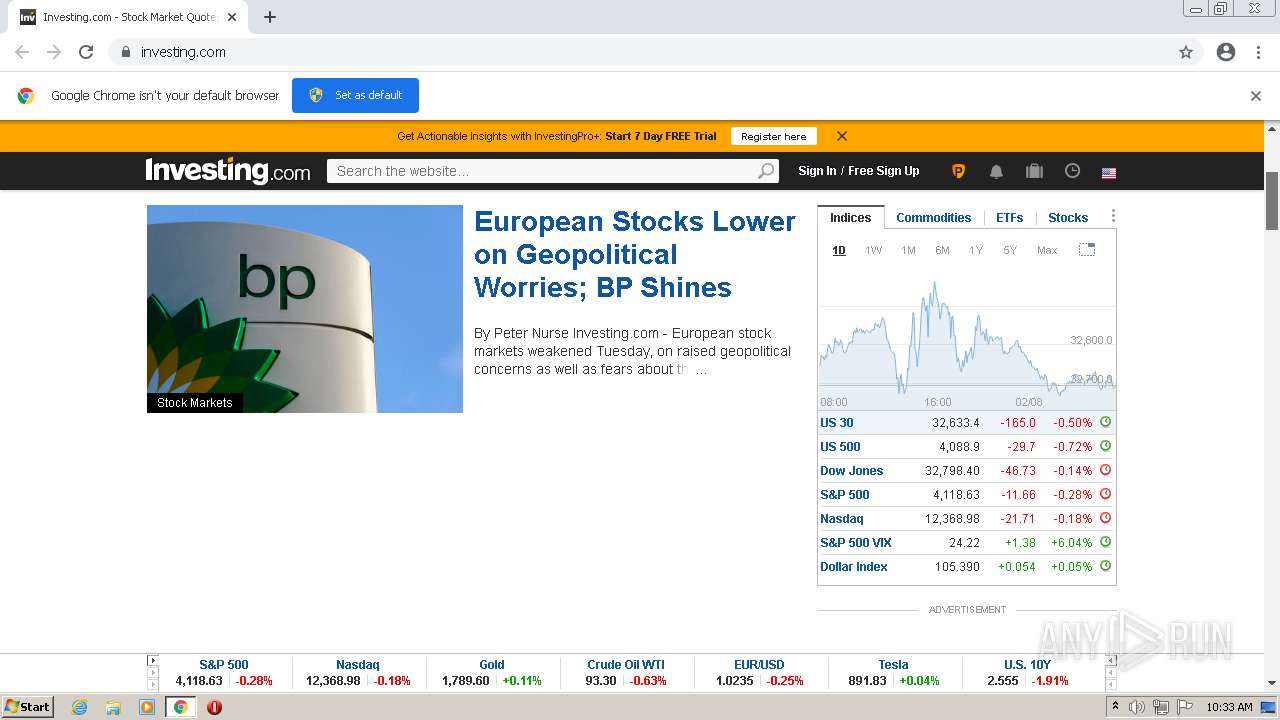Click EUR/USD in the bottom ticker bar

coord(759,664)
